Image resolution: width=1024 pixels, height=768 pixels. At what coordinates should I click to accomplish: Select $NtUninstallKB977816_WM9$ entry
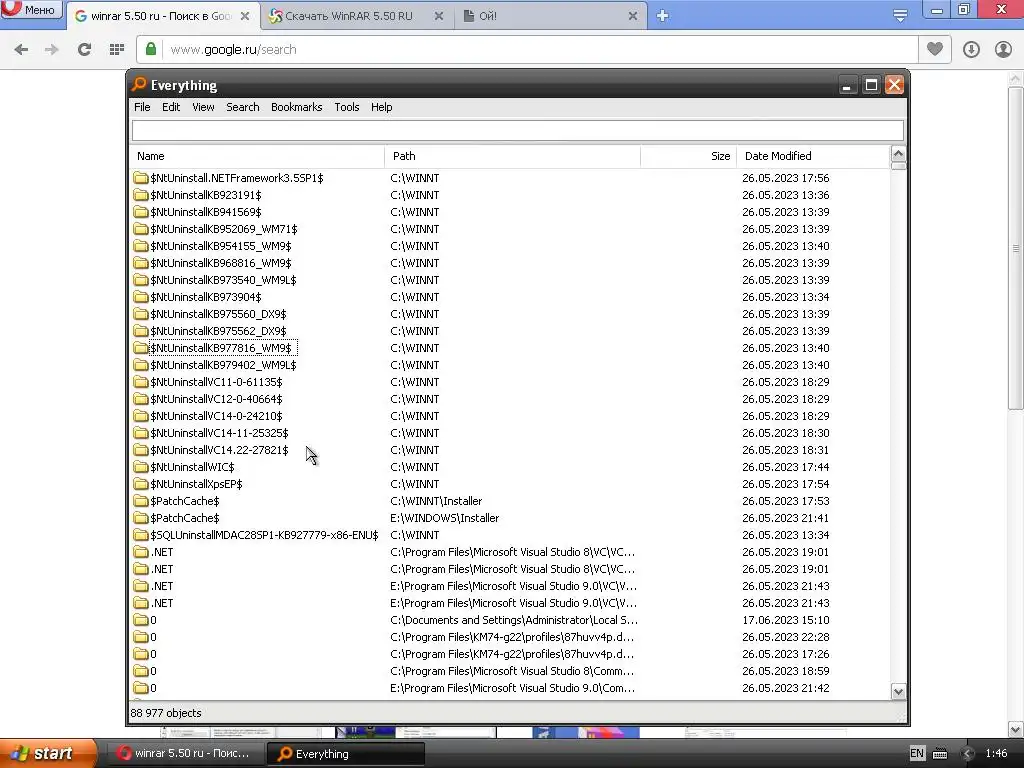[221, 348]
